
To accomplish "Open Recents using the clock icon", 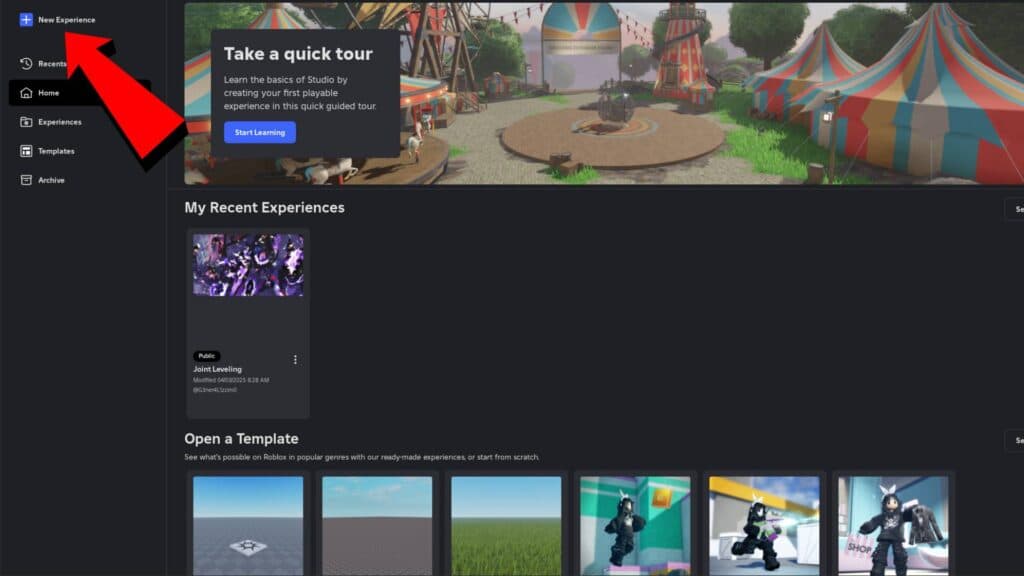I will pos(25,62).
